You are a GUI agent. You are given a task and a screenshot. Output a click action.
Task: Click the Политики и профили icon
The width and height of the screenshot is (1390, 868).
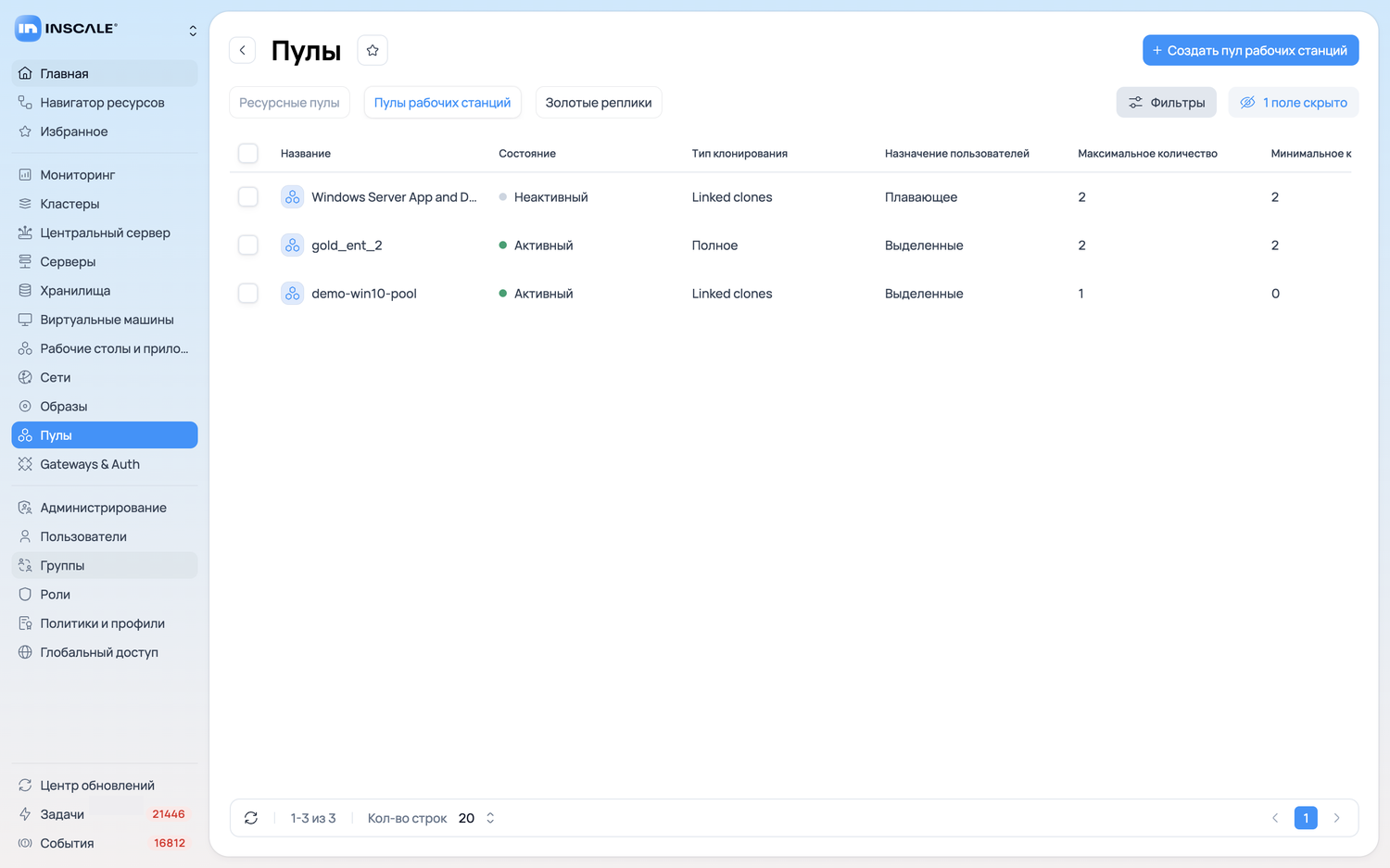point(25,623)
